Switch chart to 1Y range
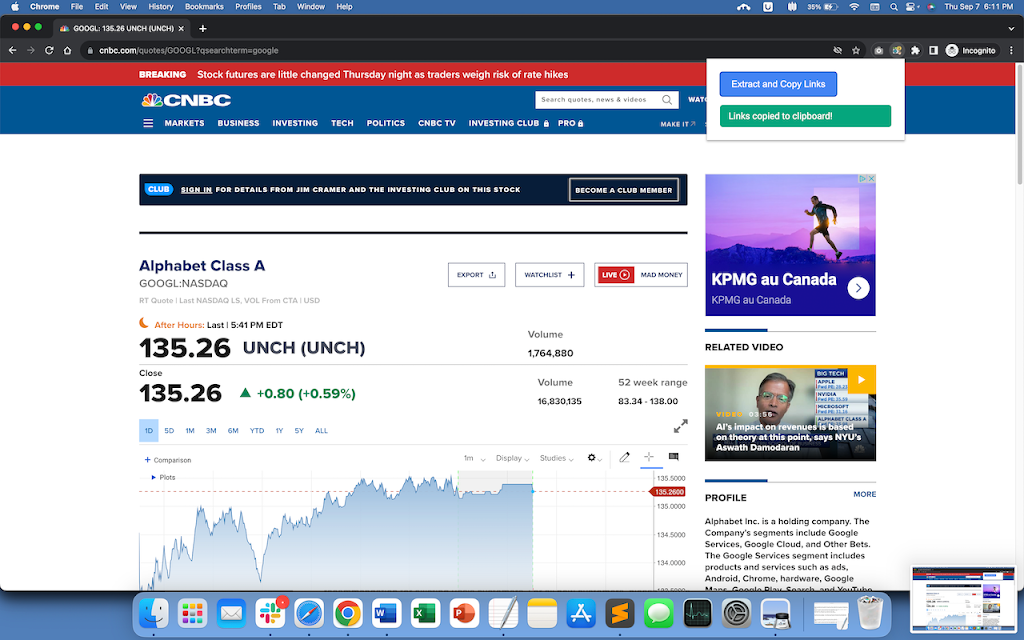Image resolution: width=1024 pixels, height=640 pixels. click(x=279, y=430)
